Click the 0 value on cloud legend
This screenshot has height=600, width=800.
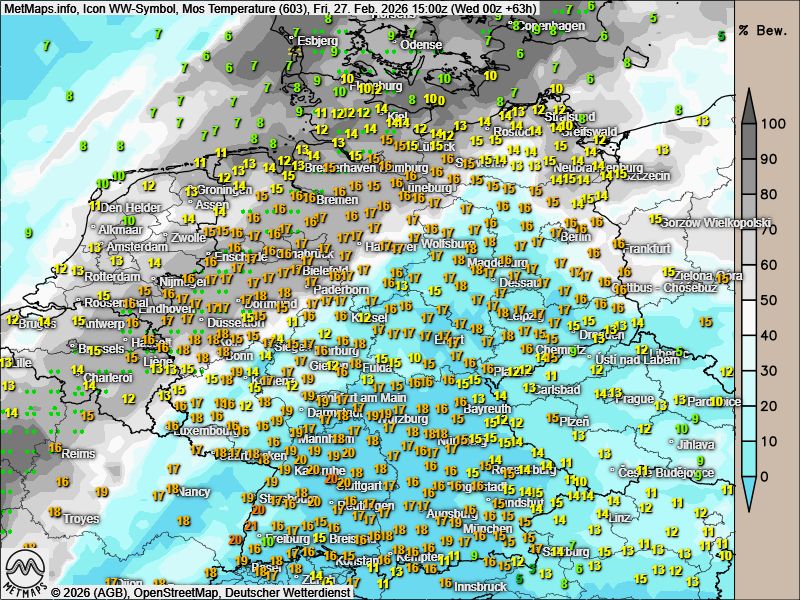click(765, 477)
